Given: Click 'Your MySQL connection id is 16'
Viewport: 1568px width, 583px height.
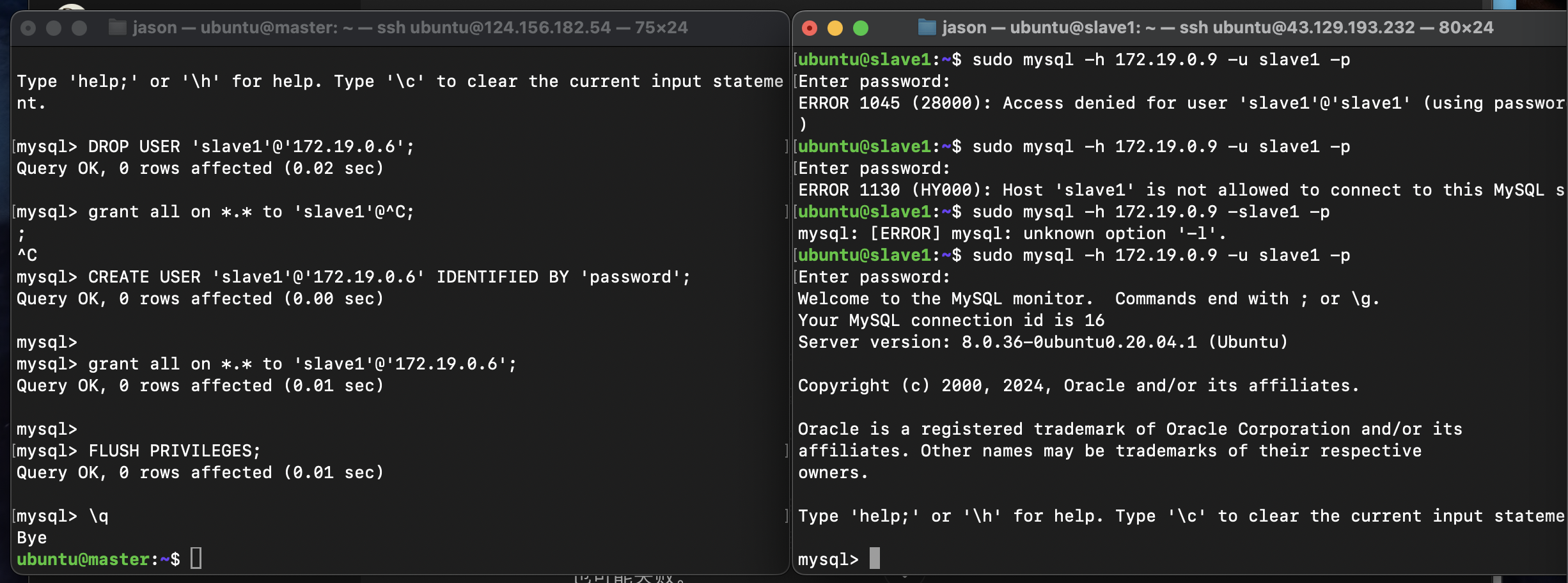Looking at the screenshot, I should pos(952,320).
